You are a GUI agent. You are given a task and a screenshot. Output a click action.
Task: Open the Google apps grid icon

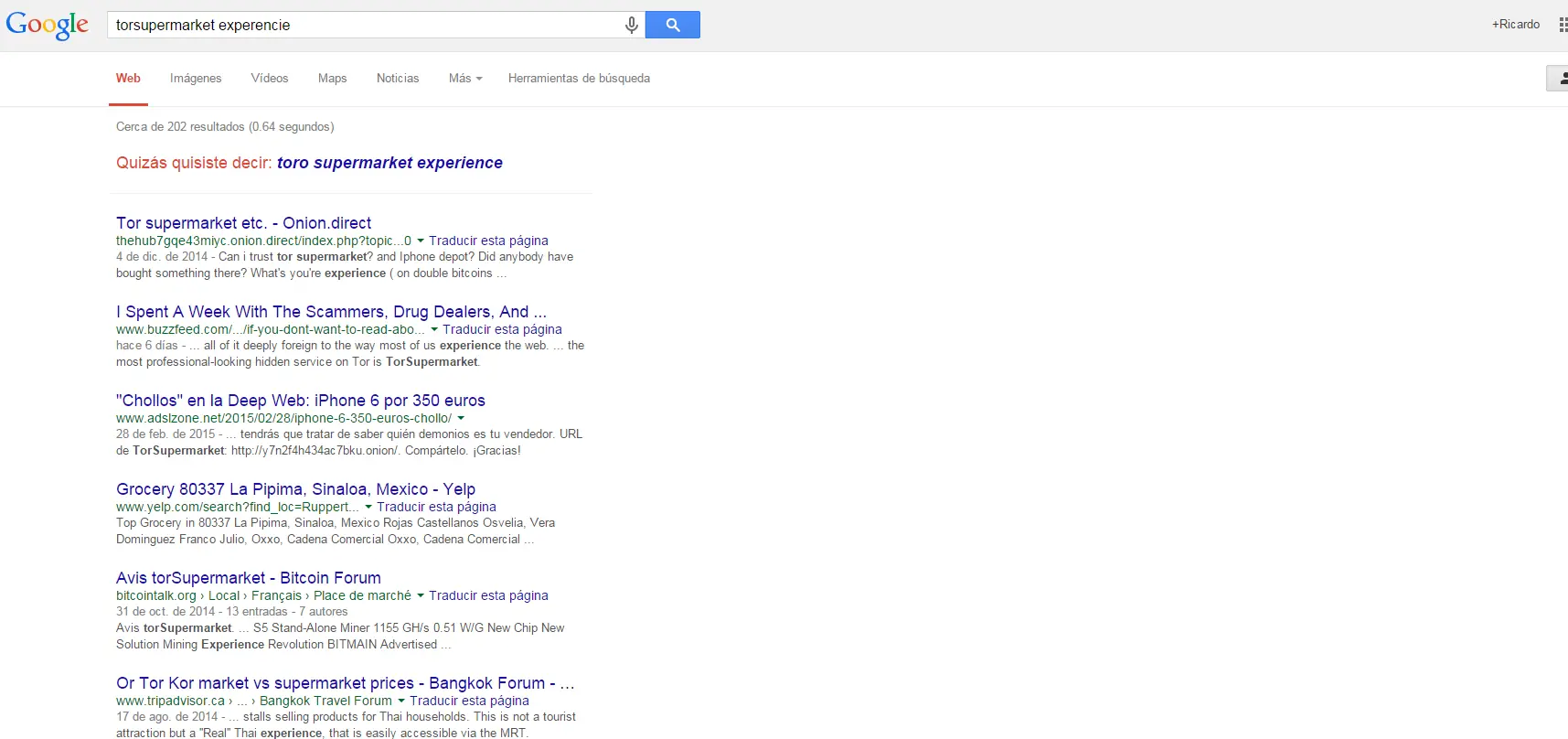pos(1563,25)
